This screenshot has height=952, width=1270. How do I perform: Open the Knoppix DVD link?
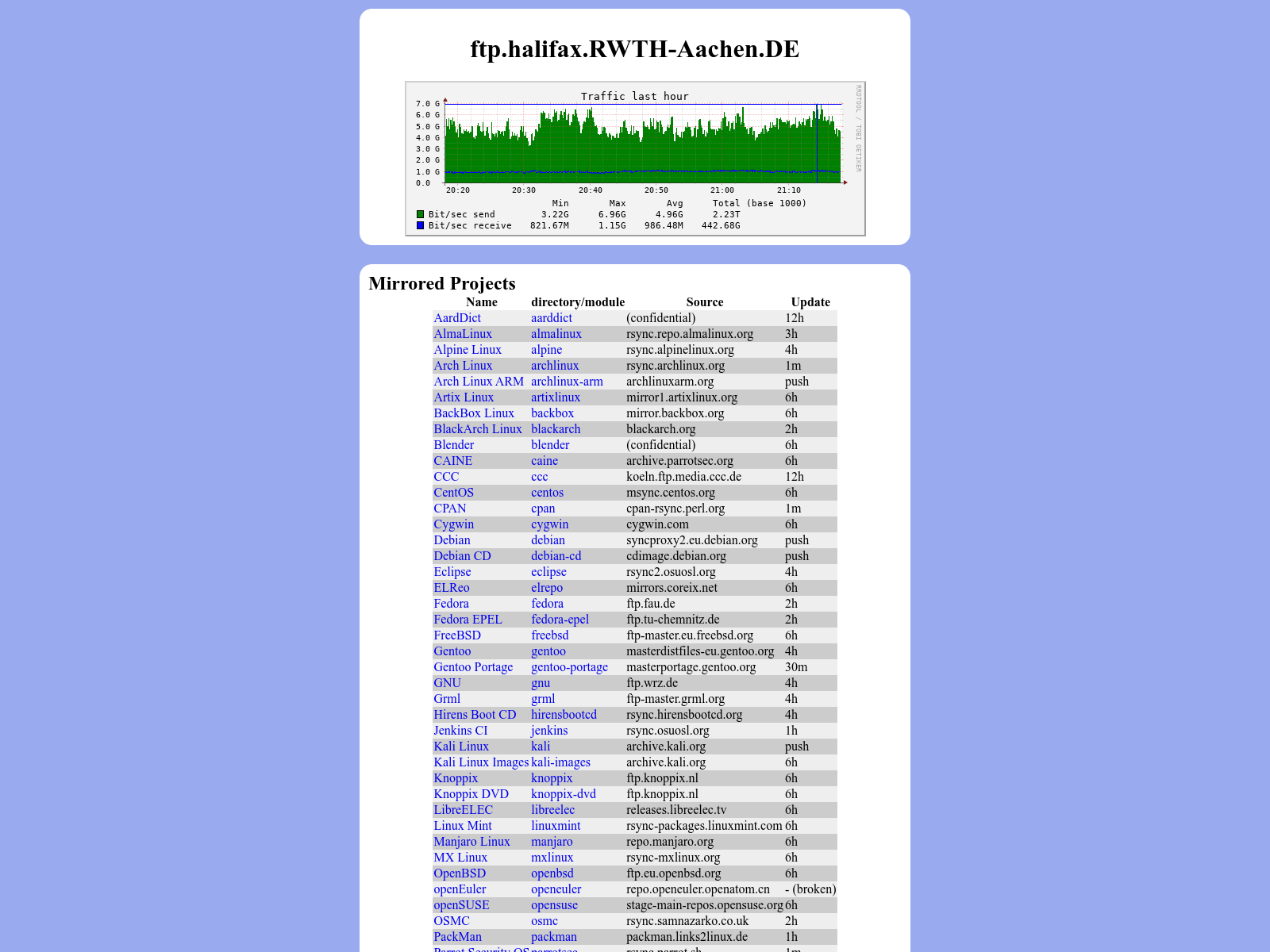coord(471,794)
